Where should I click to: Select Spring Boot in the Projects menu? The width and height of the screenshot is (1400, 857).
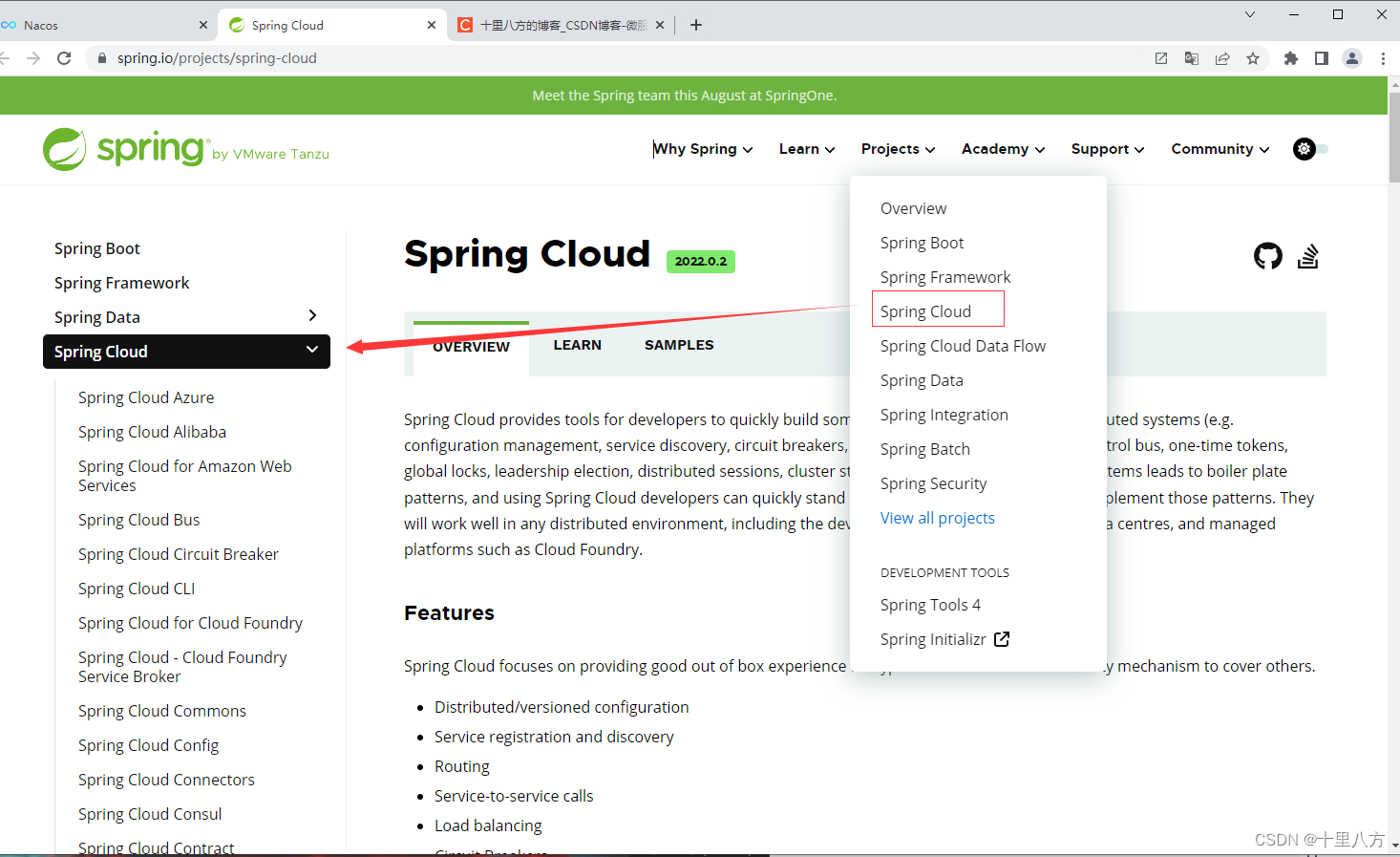(x=923, y=243)
